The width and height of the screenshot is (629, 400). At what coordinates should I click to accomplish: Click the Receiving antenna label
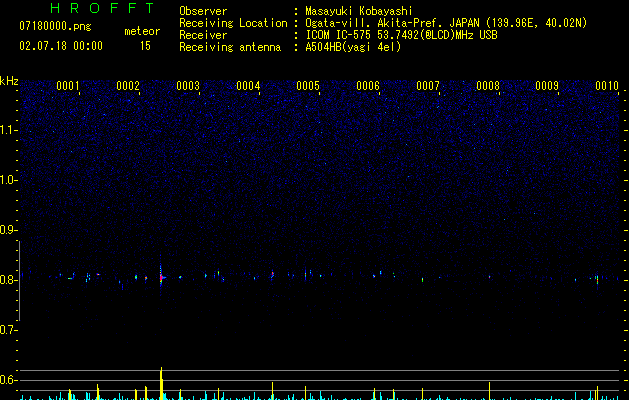point(230,47)
